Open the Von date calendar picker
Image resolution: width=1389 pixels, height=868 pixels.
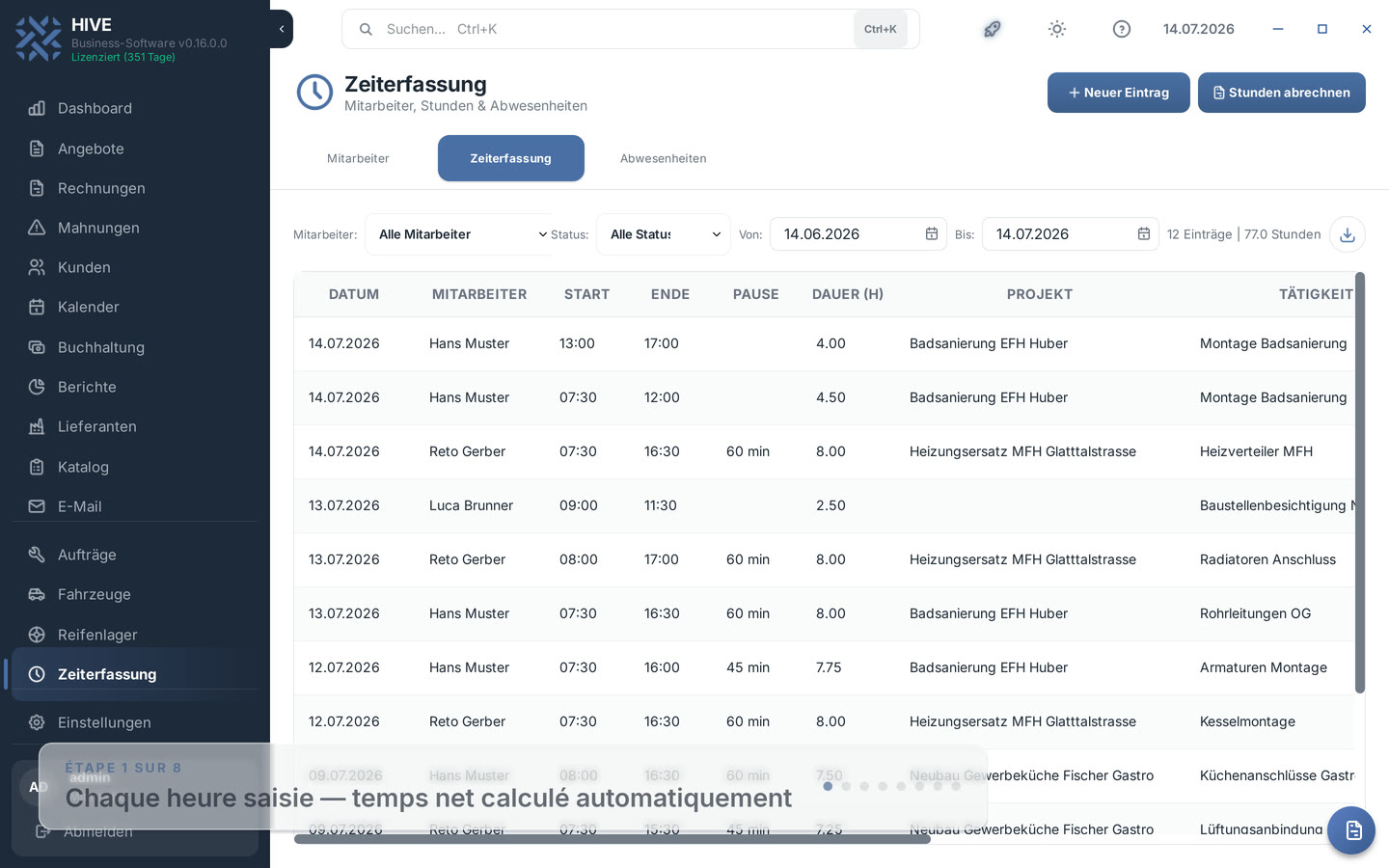click(x=932, y=233)
